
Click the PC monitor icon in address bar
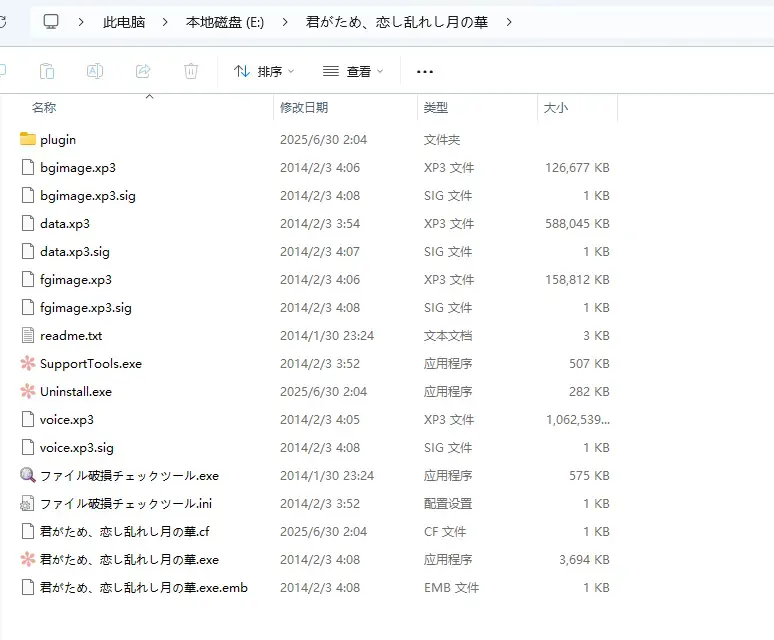51,22
